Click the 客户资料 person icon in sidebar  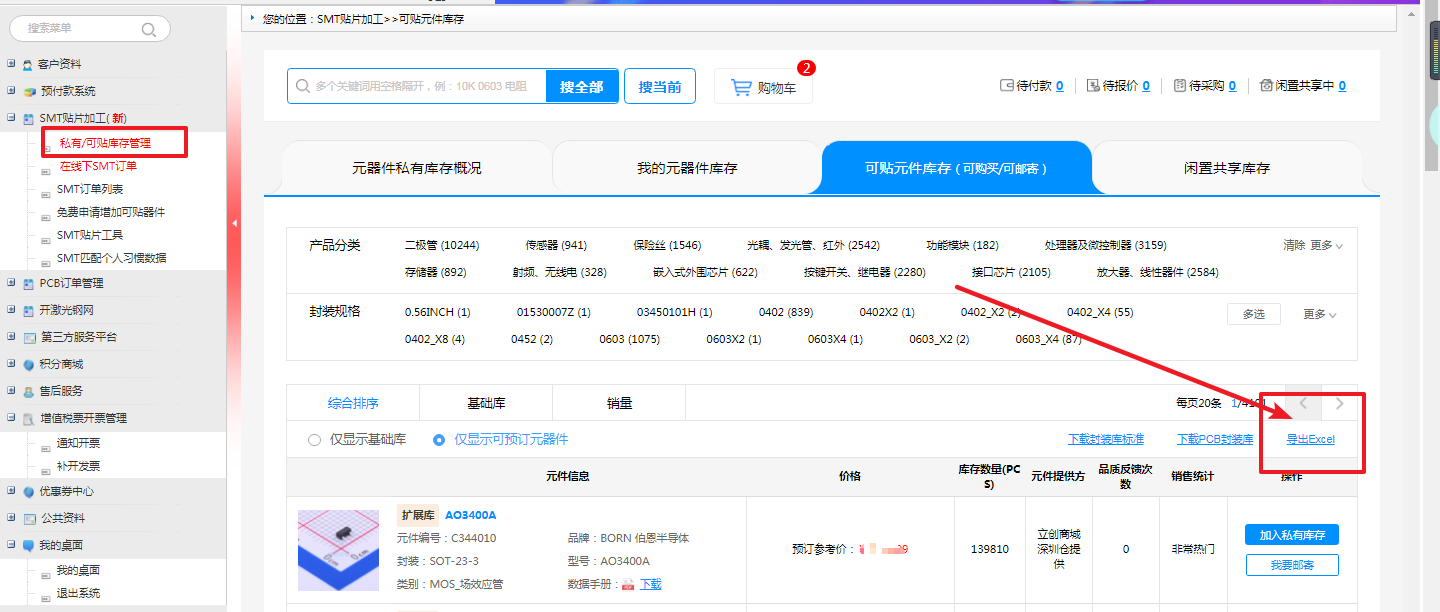[x=28, y=65]
